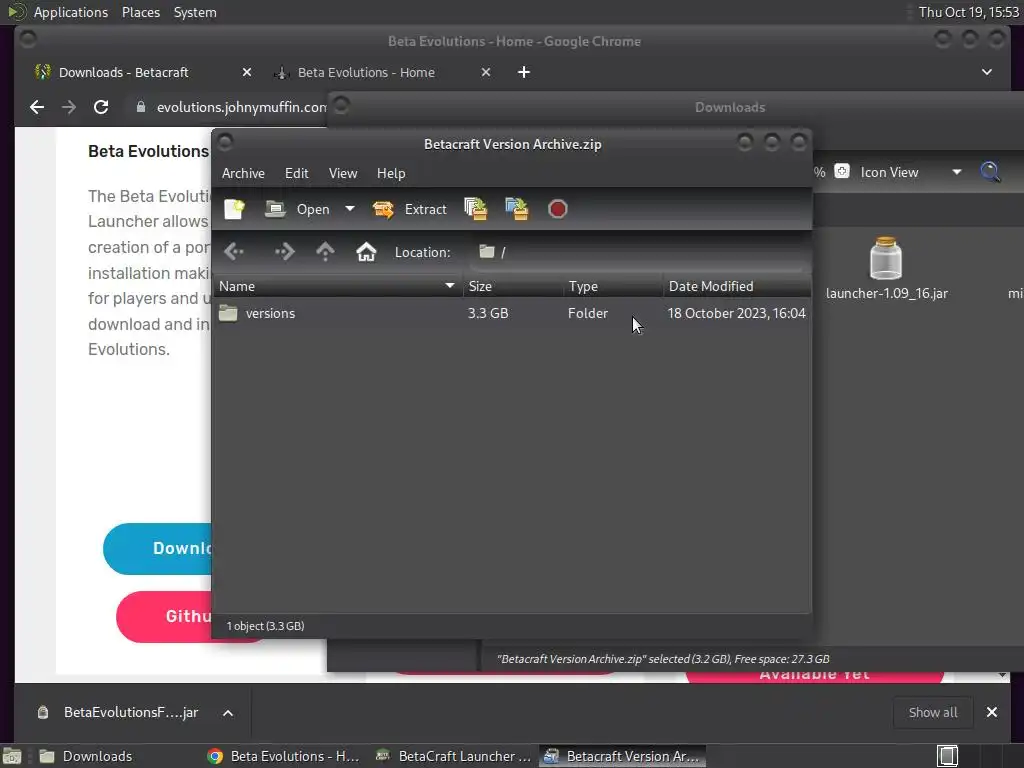Click the Chrome address bar URL

pyautogui.click(x=241, y=107)
